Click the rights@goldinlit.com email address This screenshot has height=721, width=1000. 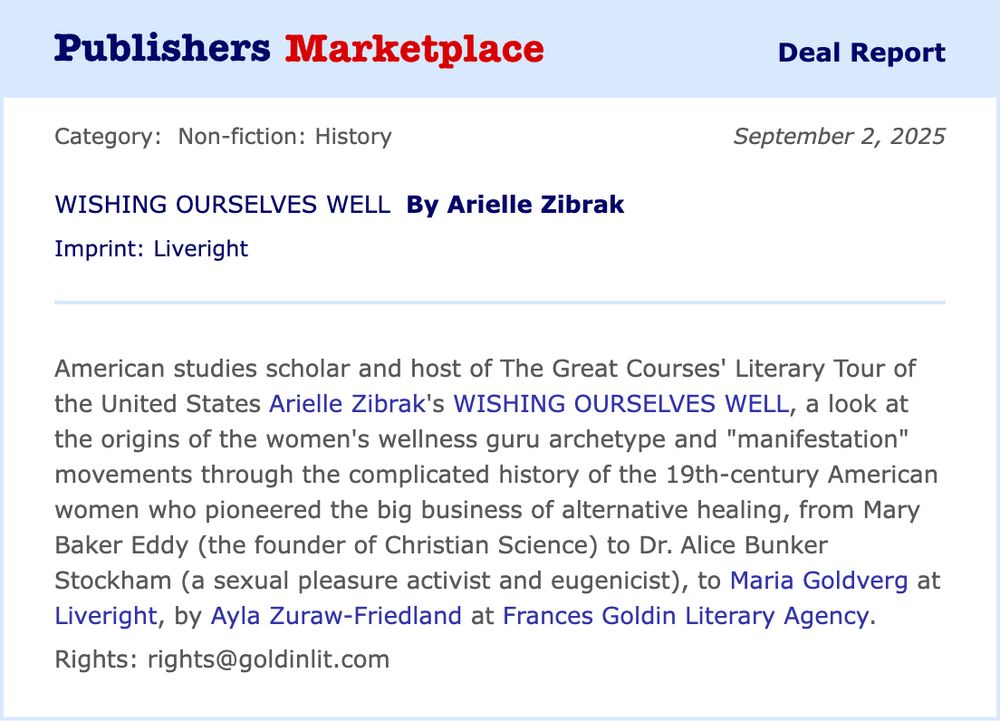[x=268, y=659]
